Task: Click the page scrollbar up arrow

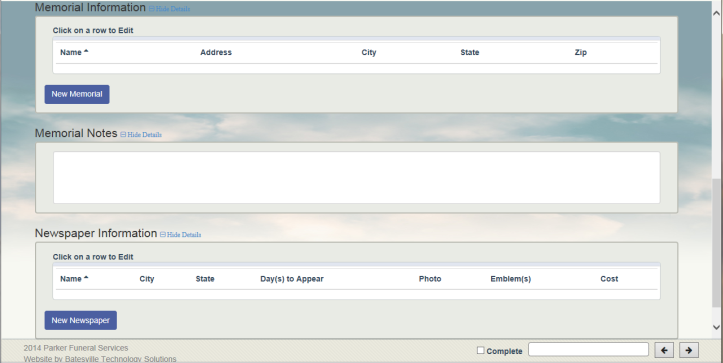Action: (717, 13)
